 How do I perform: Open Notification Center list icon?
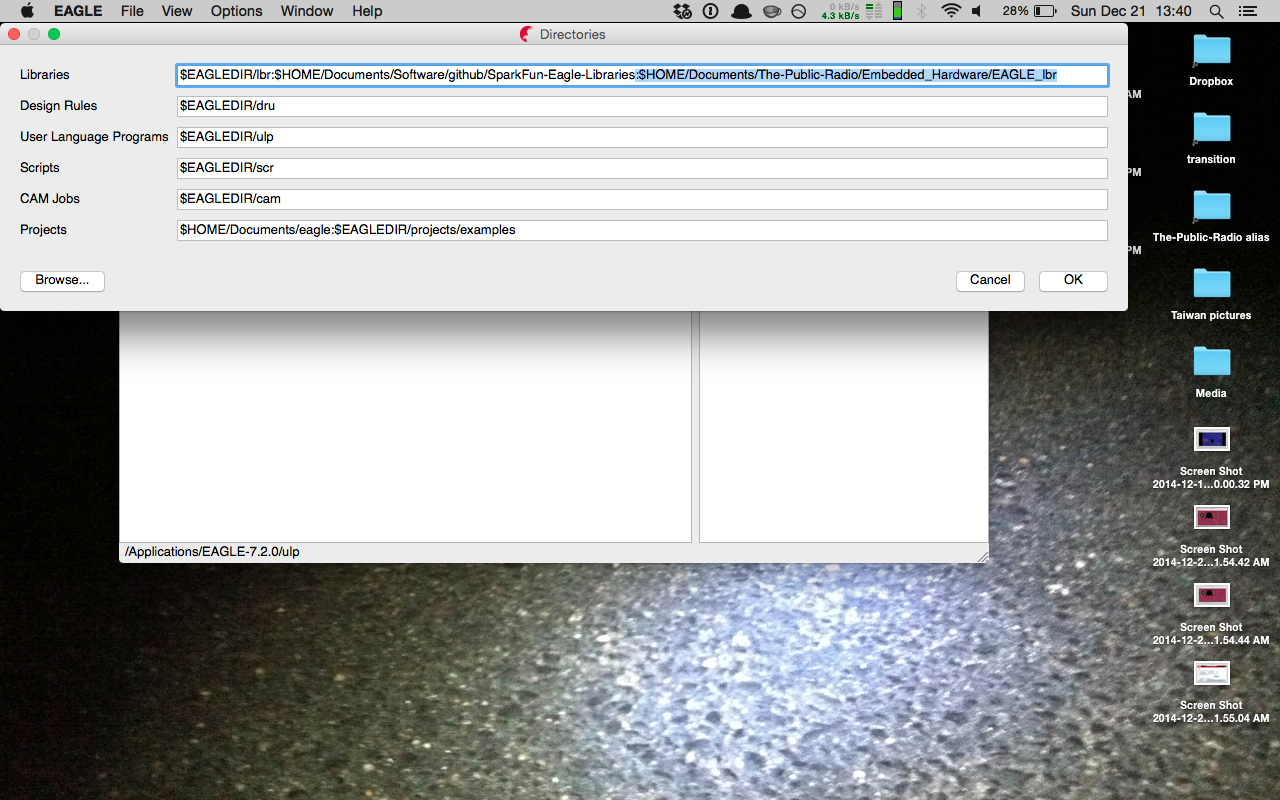coord(1247,11)
